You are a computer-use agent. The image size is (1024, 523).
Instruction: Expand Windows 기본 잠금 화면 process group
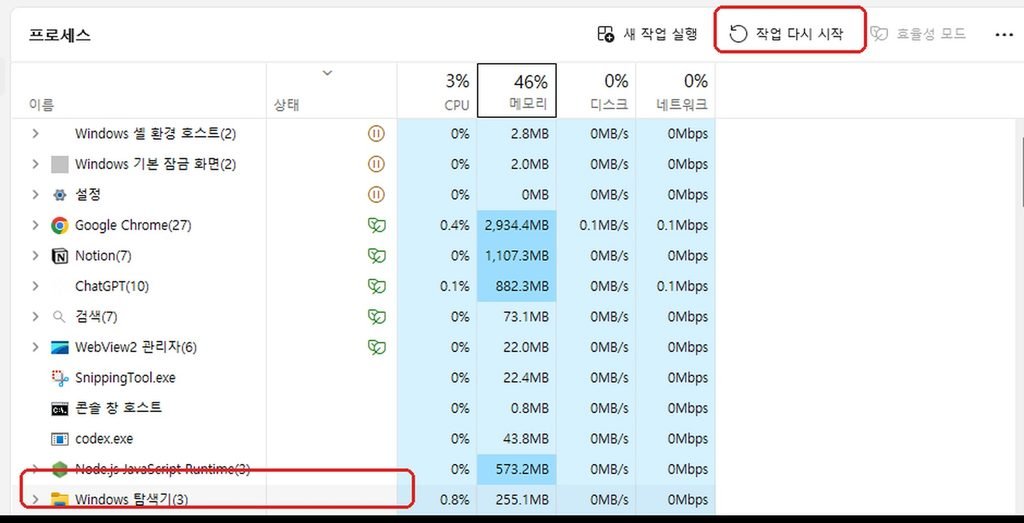pos(35,165)
